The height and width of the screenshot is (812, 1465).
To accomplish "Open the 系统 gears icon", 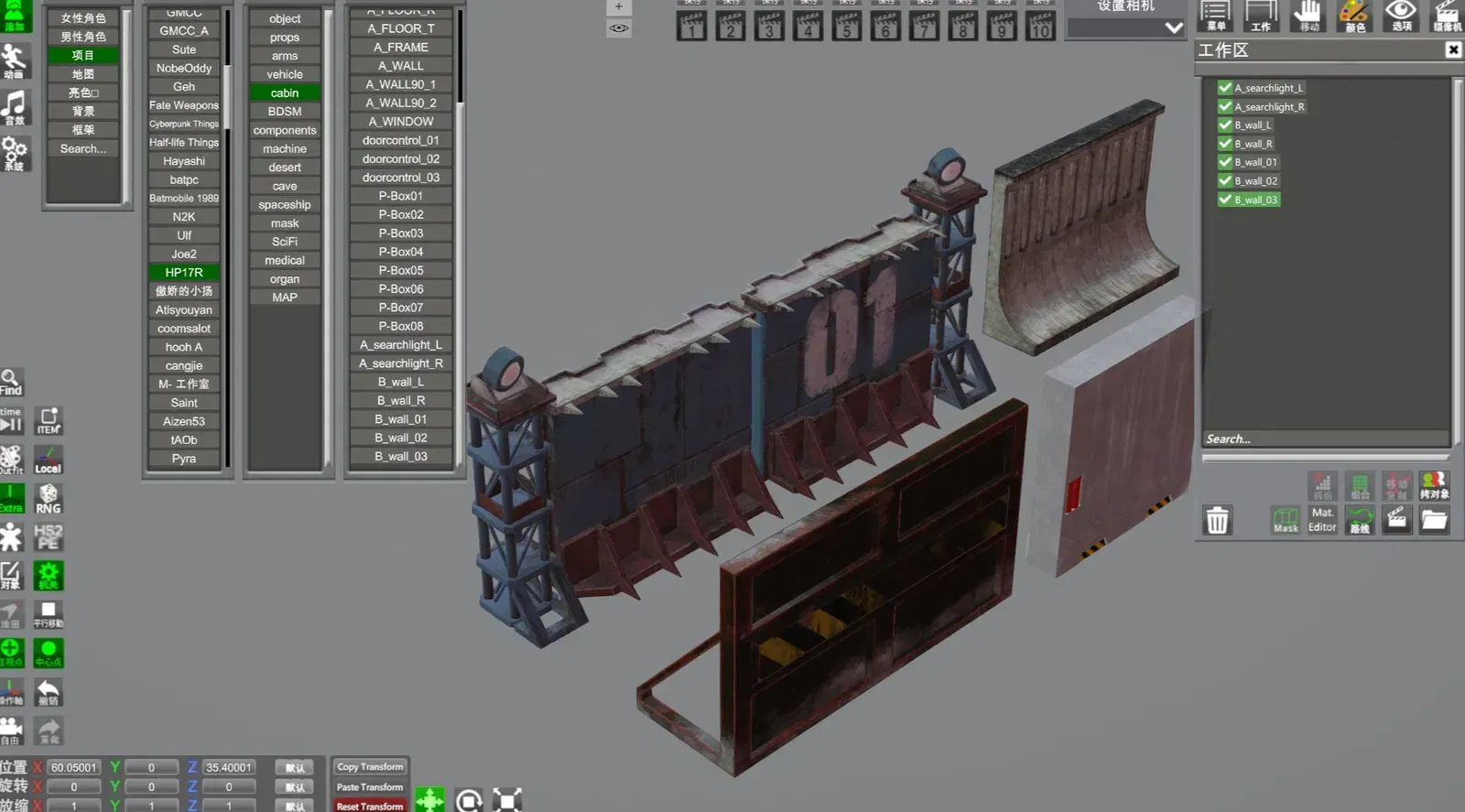I will [x=16, y=154].
